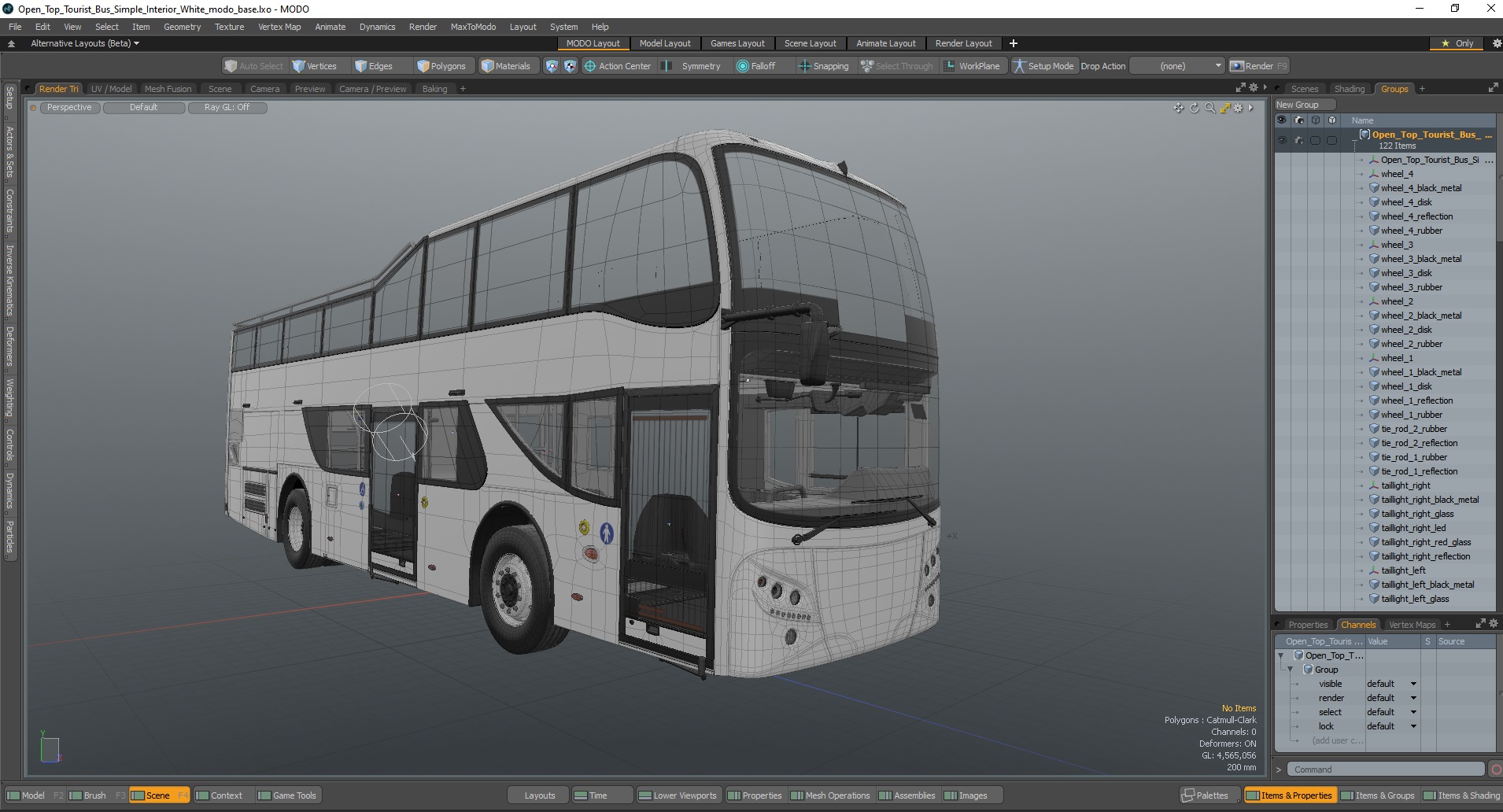Activate Polygons selection mode
Viewport: 1503px width, 812px height.
441,66
